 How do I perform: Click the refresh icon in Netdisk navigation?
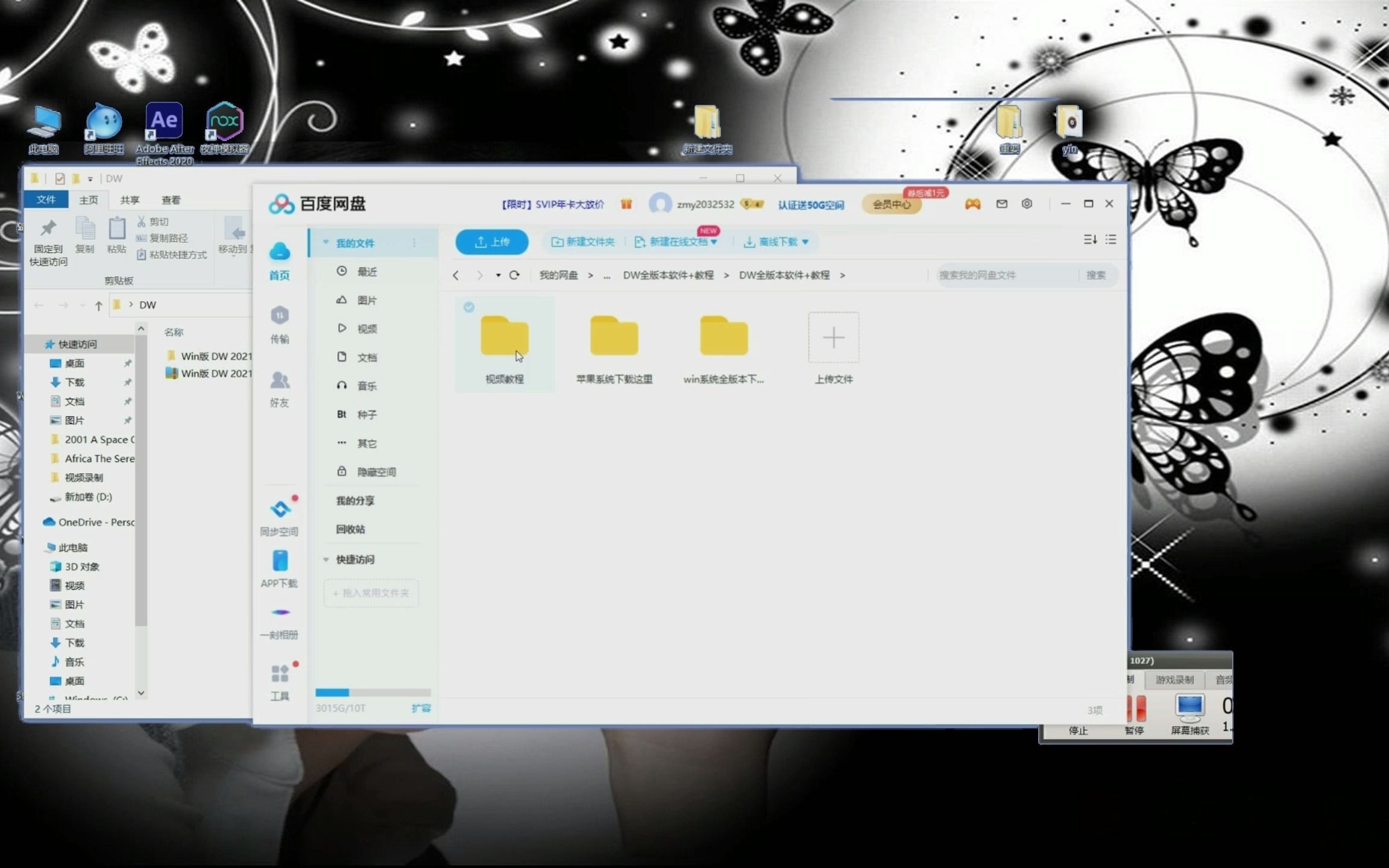click(x=514, y=275)
